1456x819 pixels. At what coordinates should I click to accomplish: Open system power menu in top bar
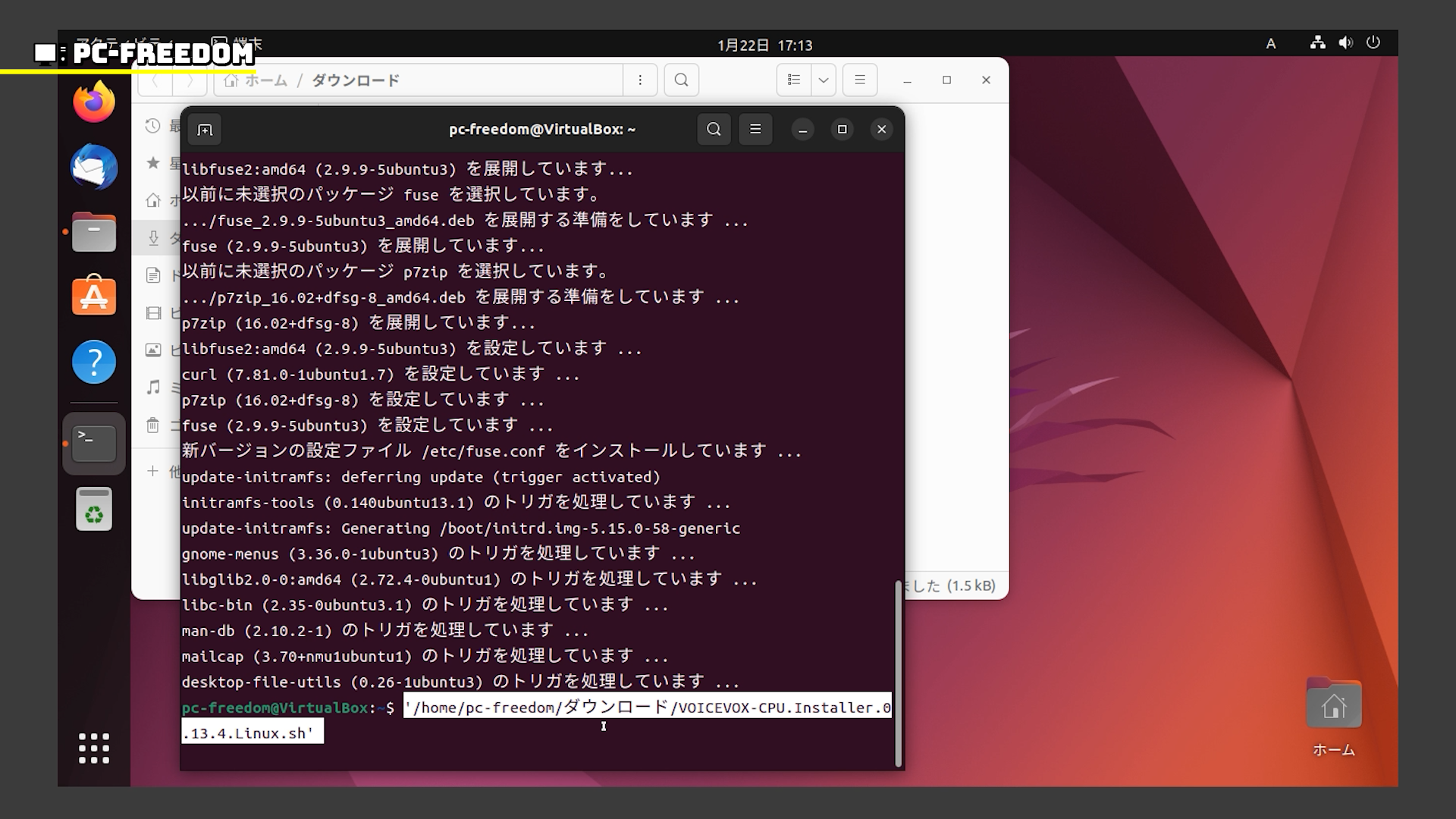(1373, 43)
